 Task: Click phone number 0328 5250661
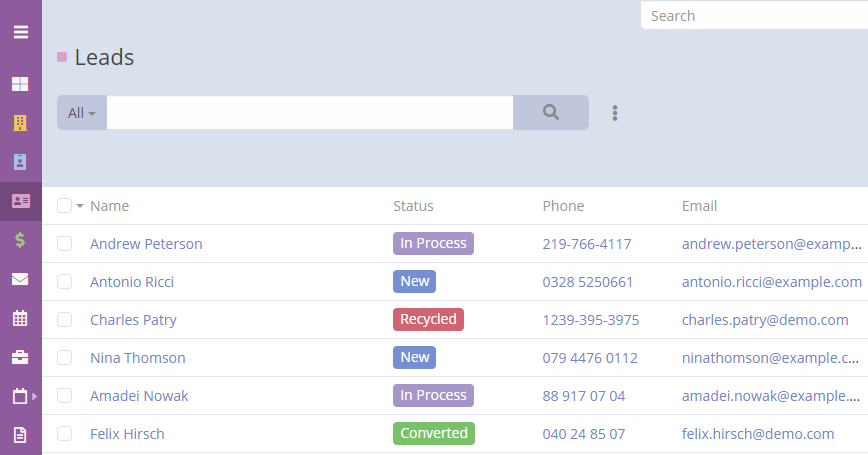click(587, 282)
